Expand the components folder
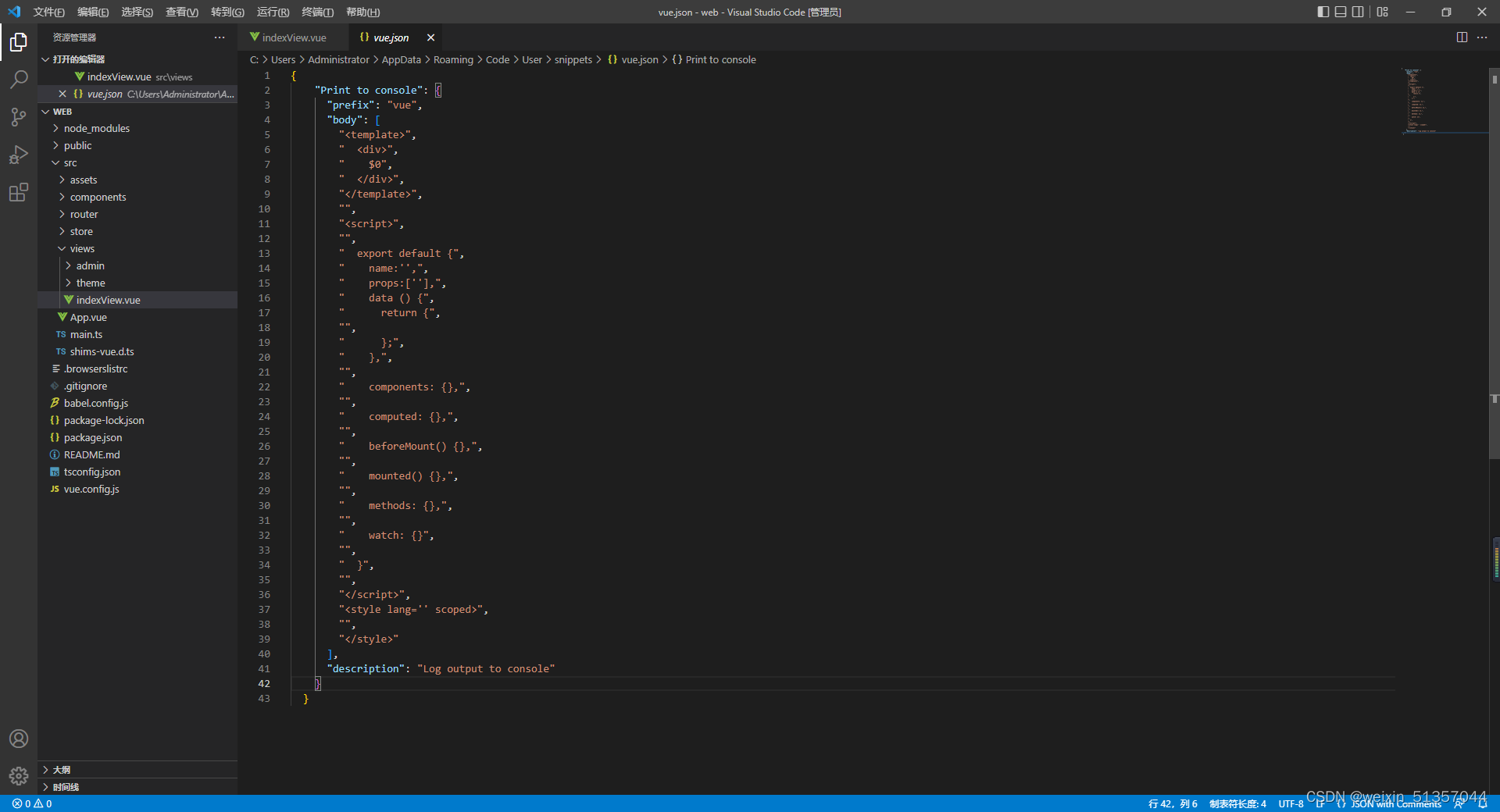Image resolution: width=1500 pixels, height=812 pixels. tap(137, 197)
